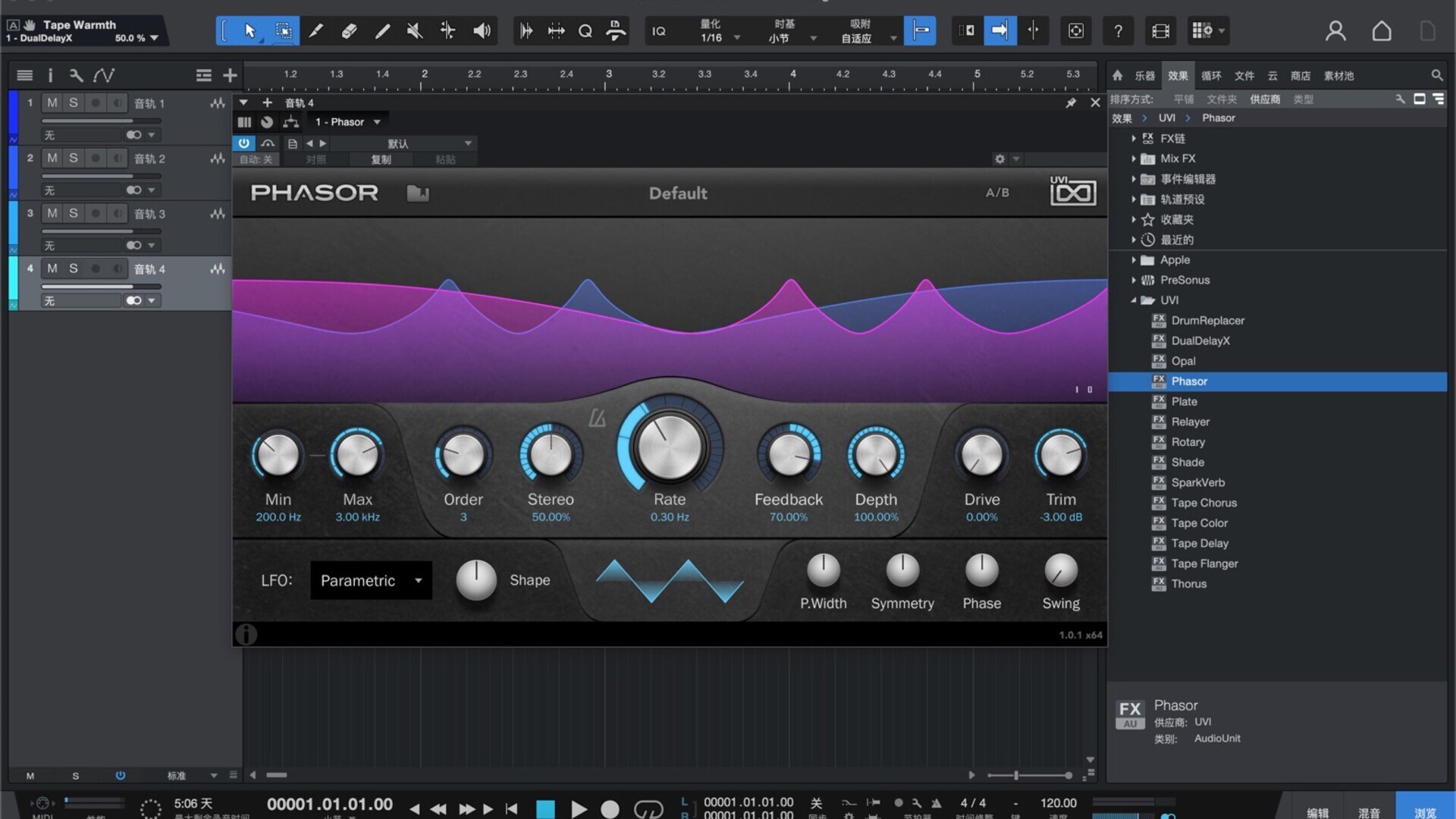Open the track inspector 'i' icon
This screenshot has height=819, width=1456.
pos(50,75)
